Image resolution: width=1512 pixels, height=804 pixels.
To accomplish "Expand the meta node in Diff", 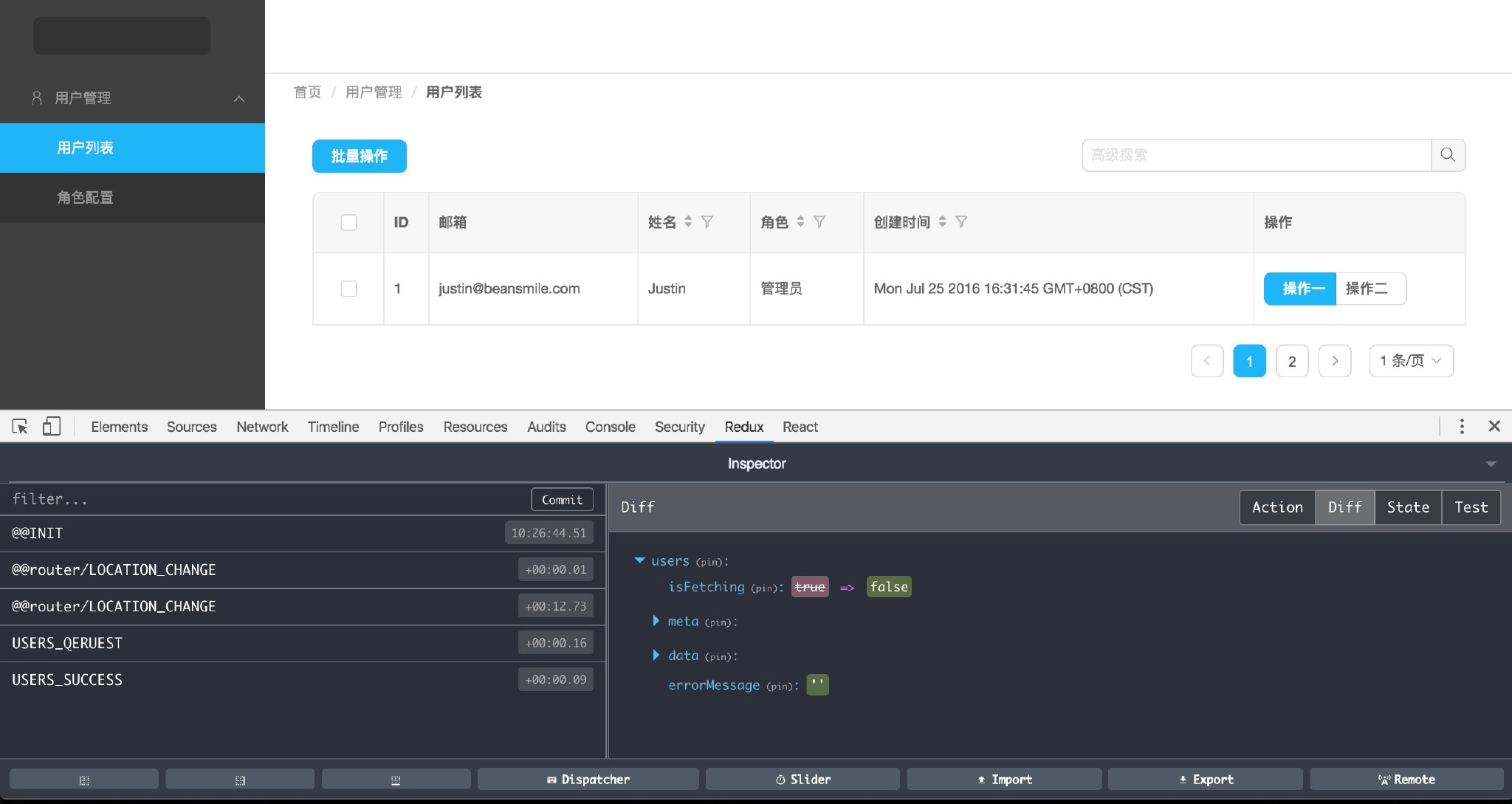I will coord(656,621).
